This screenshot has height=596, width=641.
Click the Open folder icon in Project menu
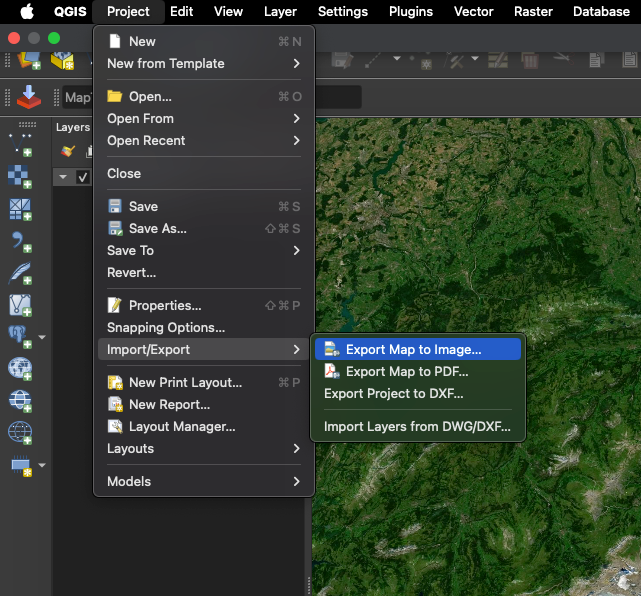coord(114,96)
